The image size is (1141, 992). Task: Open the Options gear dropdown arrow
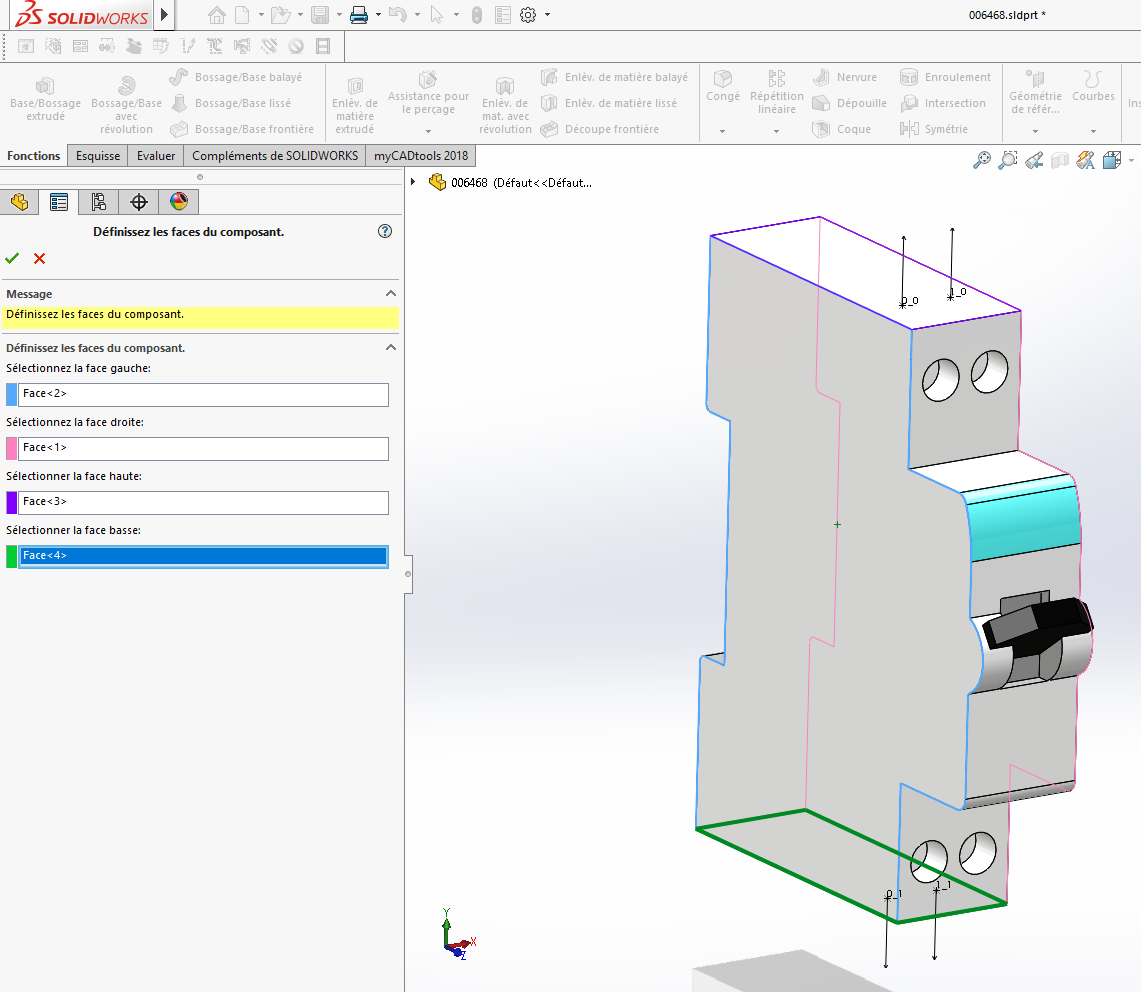547,15
